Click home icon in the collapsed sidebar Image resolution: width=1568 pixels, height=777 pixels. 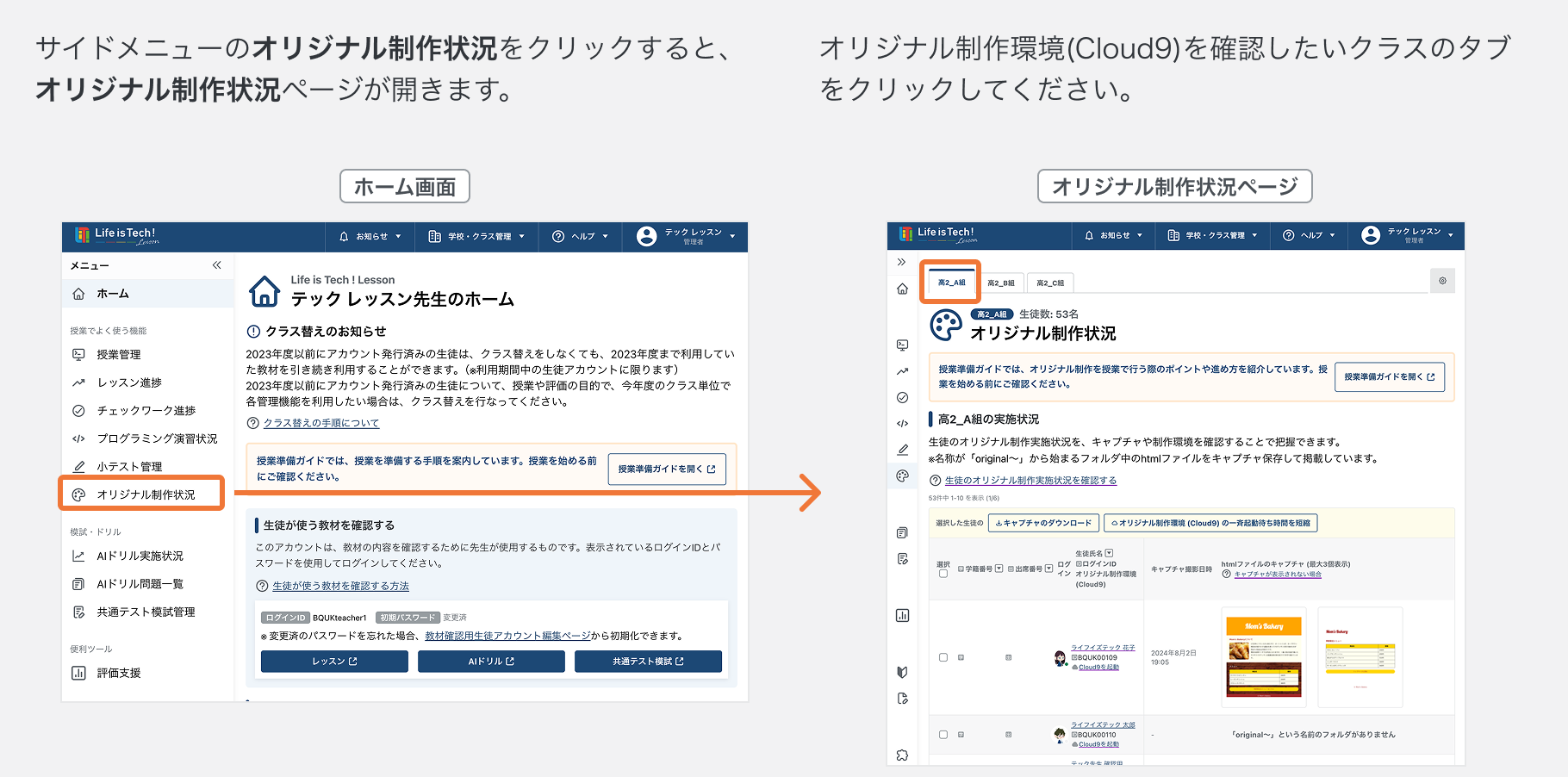click(x=902, y=289)
